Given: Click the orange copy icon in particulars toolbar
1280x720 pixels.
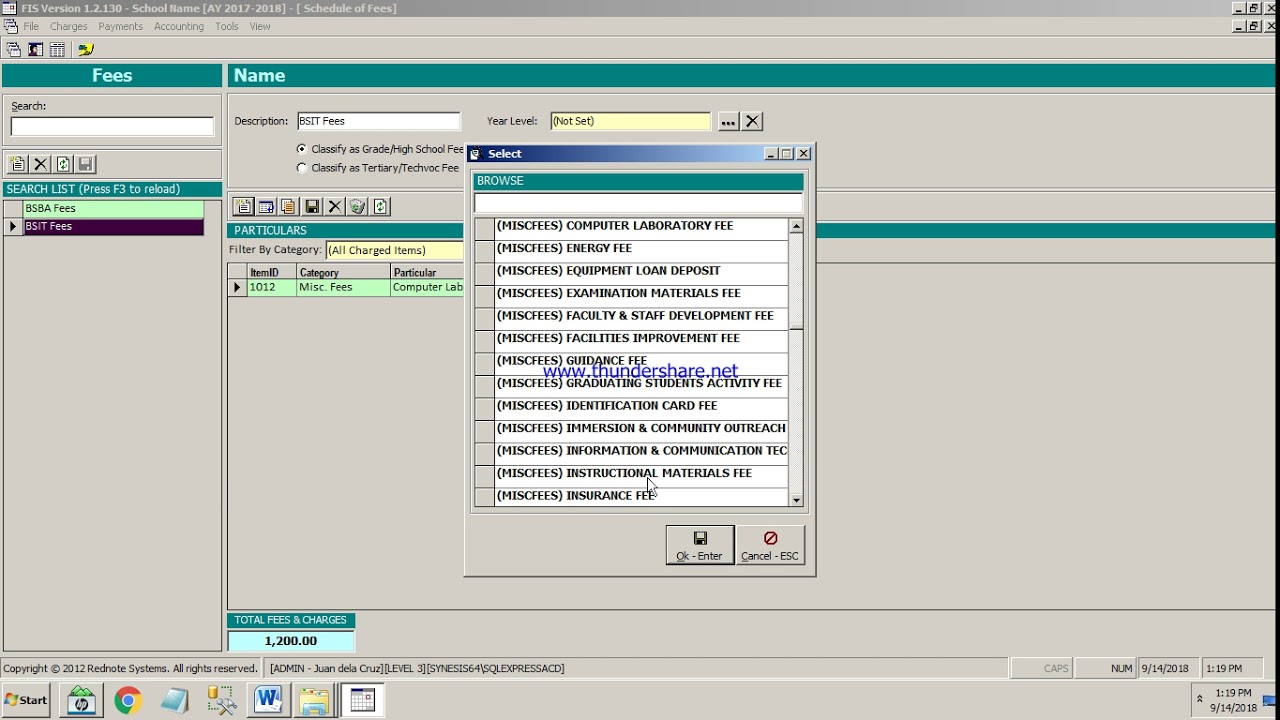Looking at the screenshot, I should point(288,206).
